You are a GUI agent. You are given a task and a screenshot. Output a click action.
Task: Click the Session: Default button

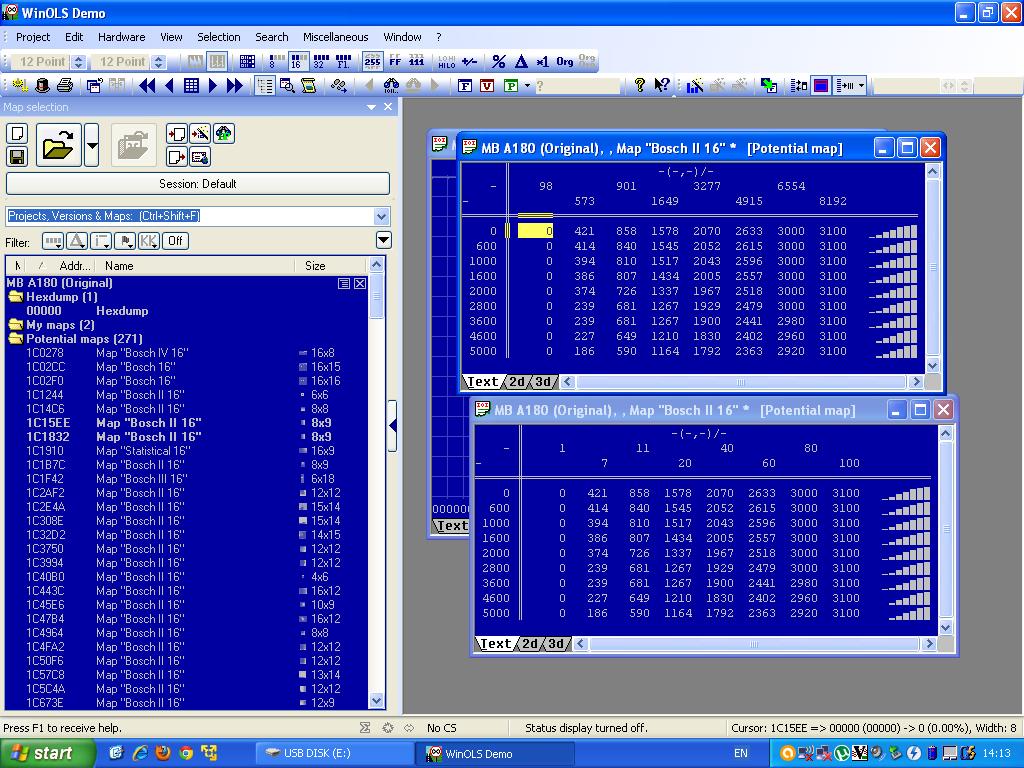click(x=197, y=184)
